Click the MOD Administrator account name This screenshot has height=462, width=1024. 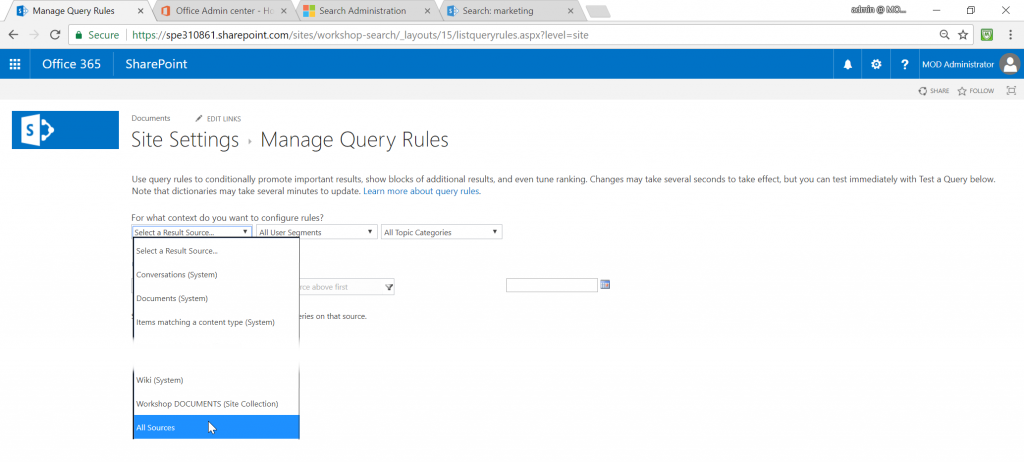click(958, 64)
